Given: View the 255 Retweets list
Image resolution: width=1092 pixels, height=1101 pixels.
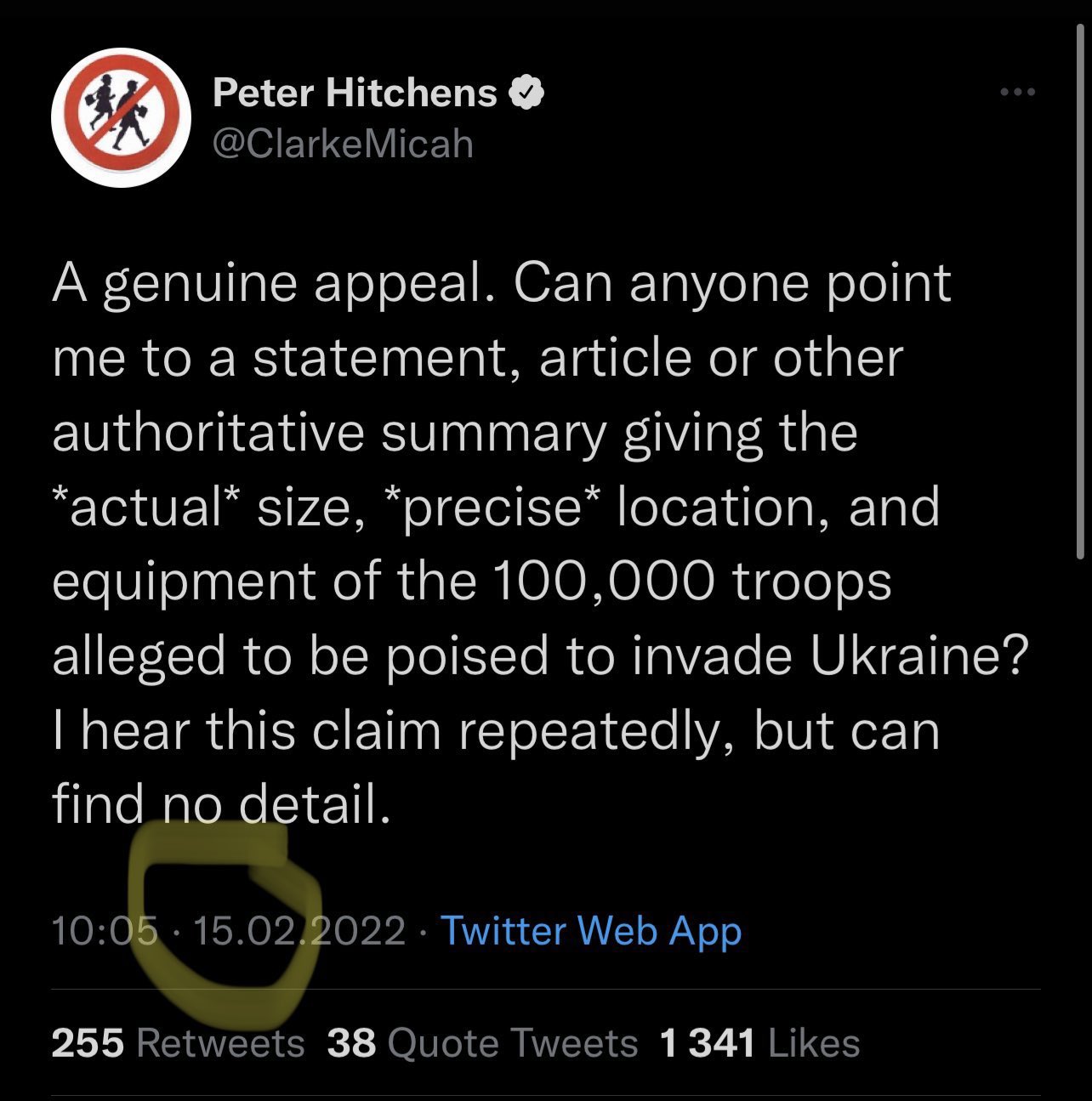Looking at the screenshot, I should [178, 1042].
